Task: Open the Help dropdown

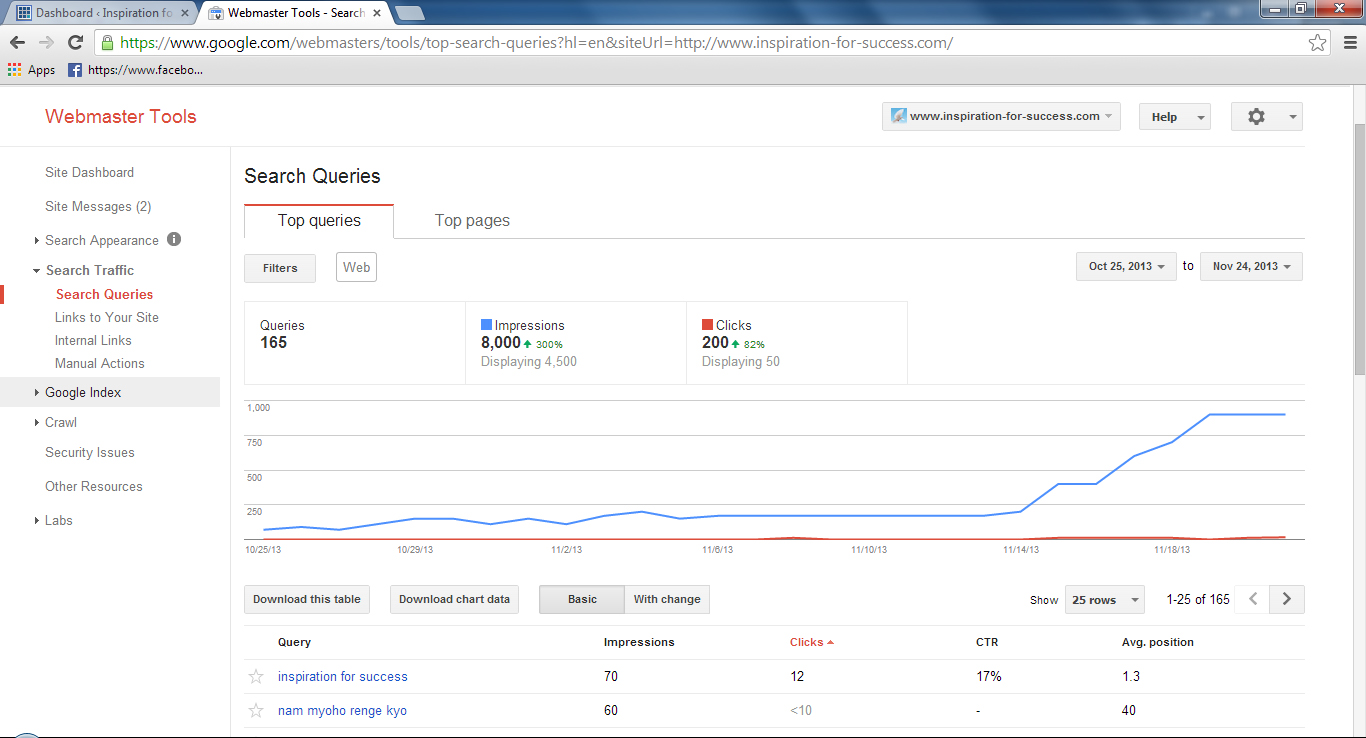Action: (1175, 116)
